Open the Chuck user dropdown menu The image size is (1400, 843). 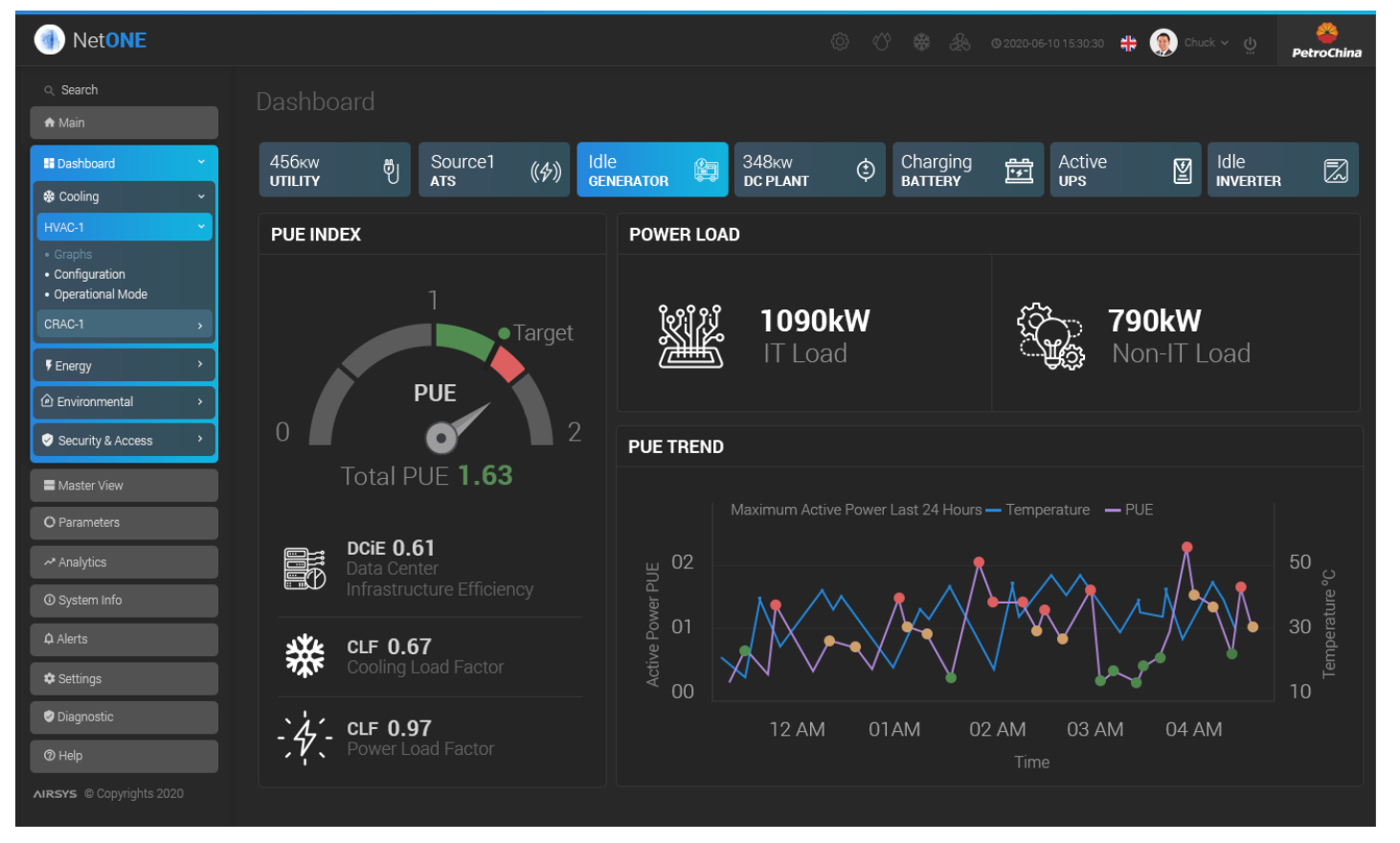point(1204,43)
